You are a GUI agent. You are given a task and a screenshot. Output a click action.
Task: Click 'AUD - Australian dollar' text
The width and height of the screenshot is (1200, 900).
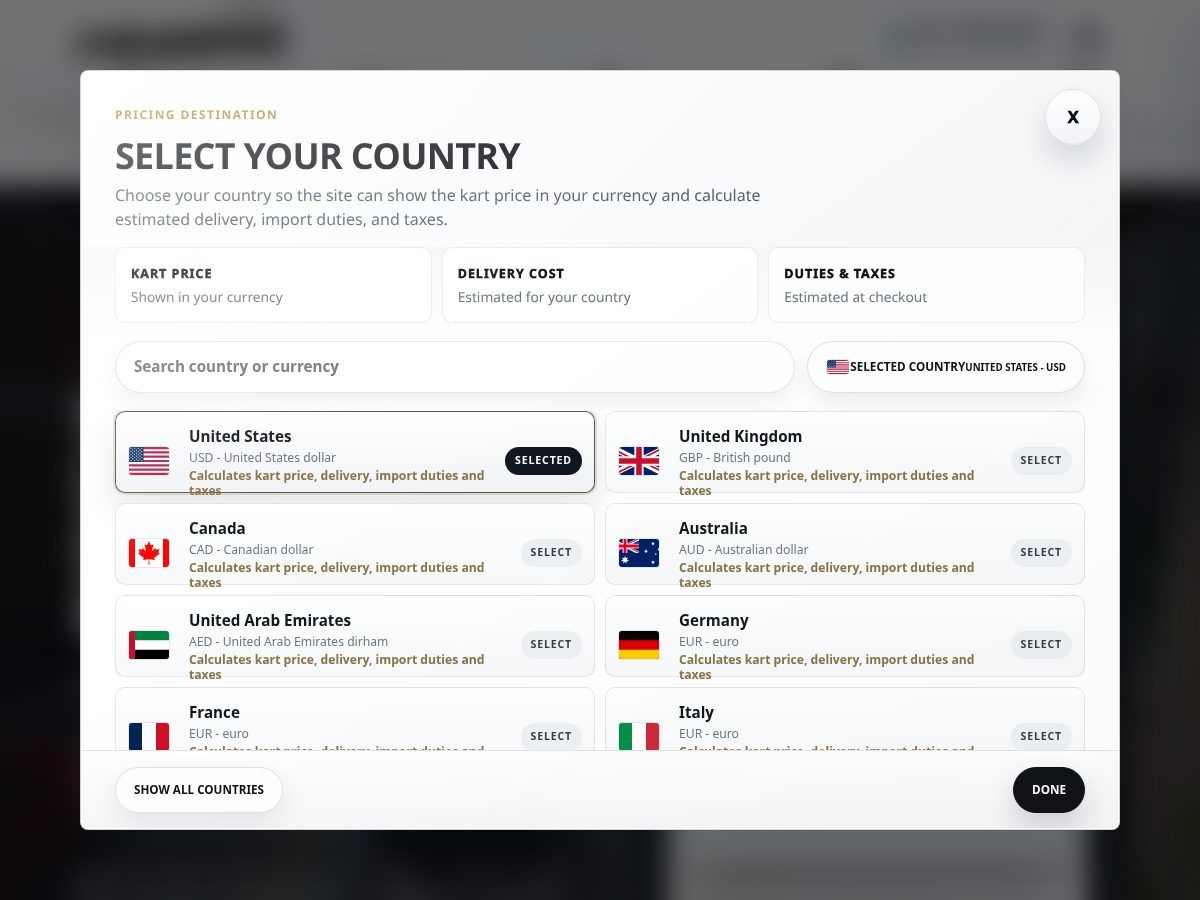pos(744,550)
